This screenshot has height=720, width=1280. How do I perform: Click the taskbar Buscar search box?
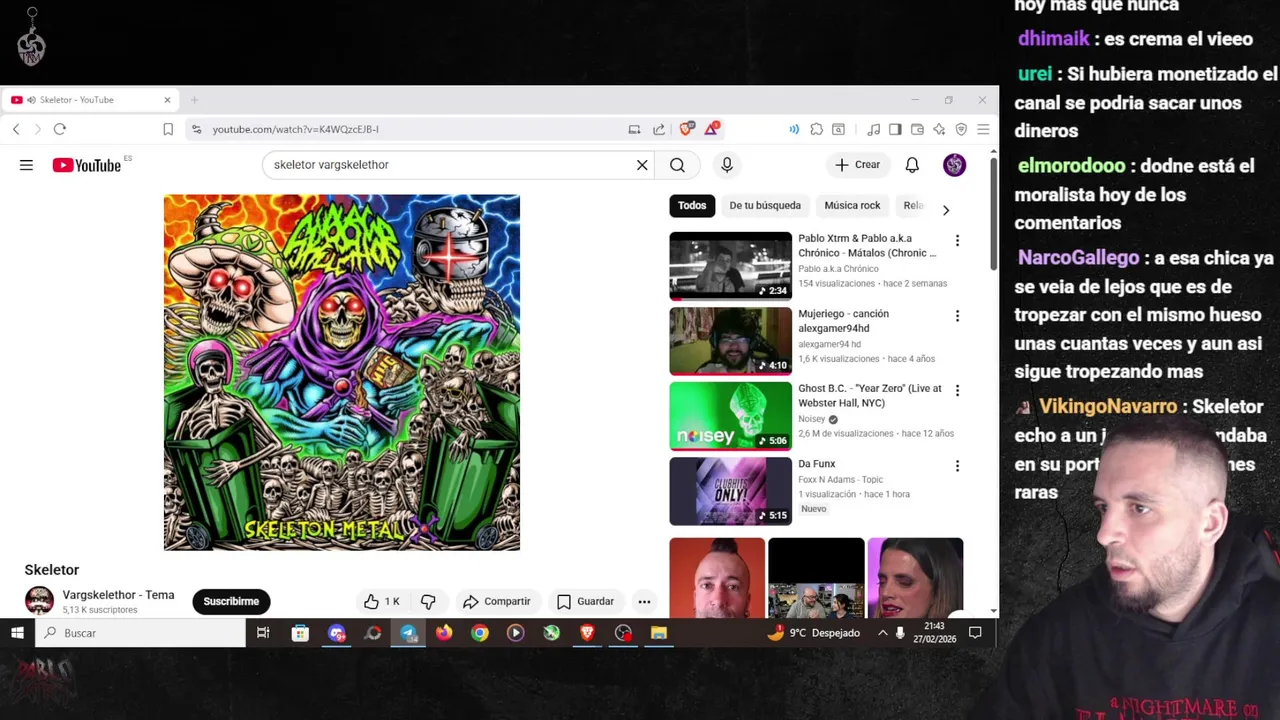coord(140,633)
